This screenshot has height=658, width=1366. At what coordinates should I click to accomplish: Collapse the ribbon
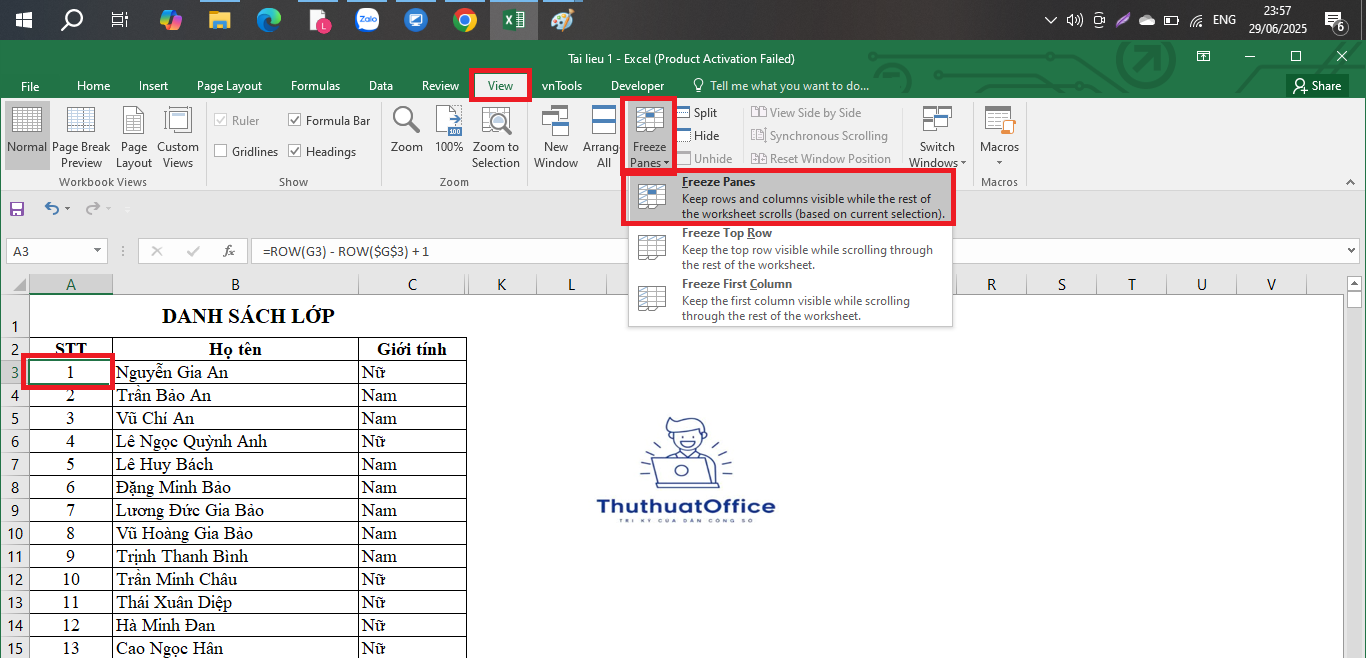[x=1349, y=182]
